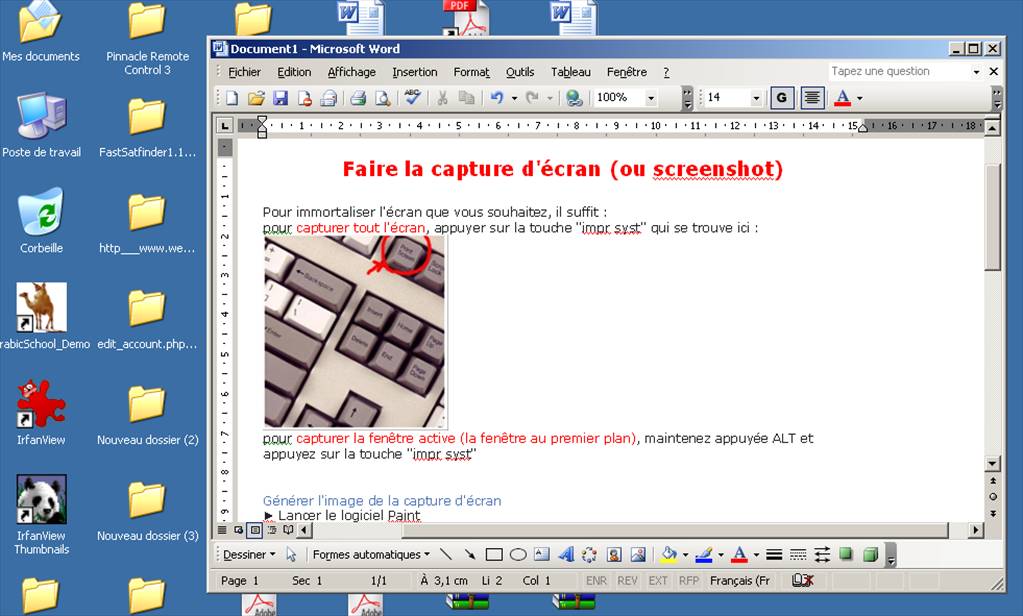Apply 3D style green cube icon
The height and width of the screenshot is (616, 1023).
point(870,555)
